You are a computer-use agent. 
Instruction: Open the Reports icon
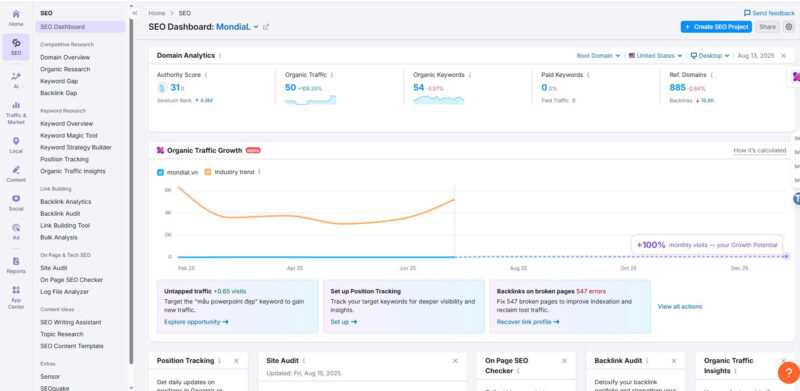click(x=16, y=264)
